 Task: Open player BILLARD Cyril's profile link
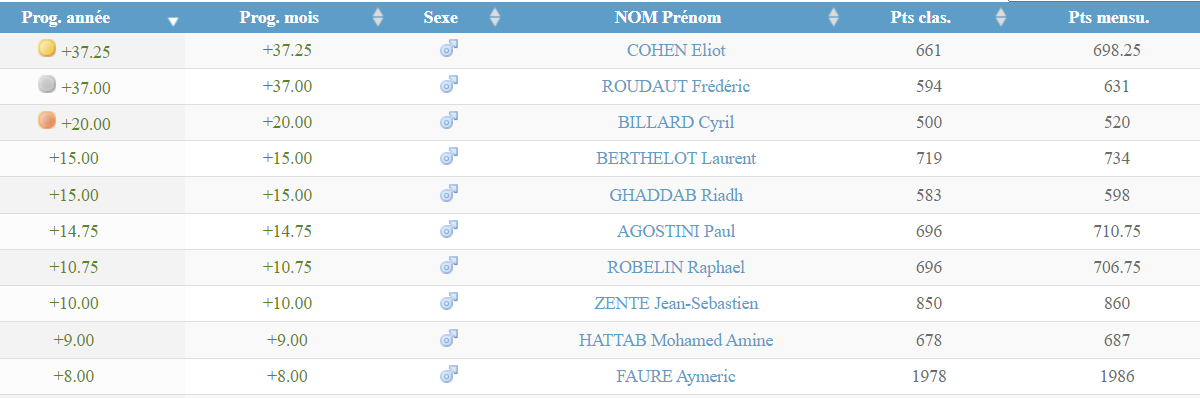[x=676, y=122]
